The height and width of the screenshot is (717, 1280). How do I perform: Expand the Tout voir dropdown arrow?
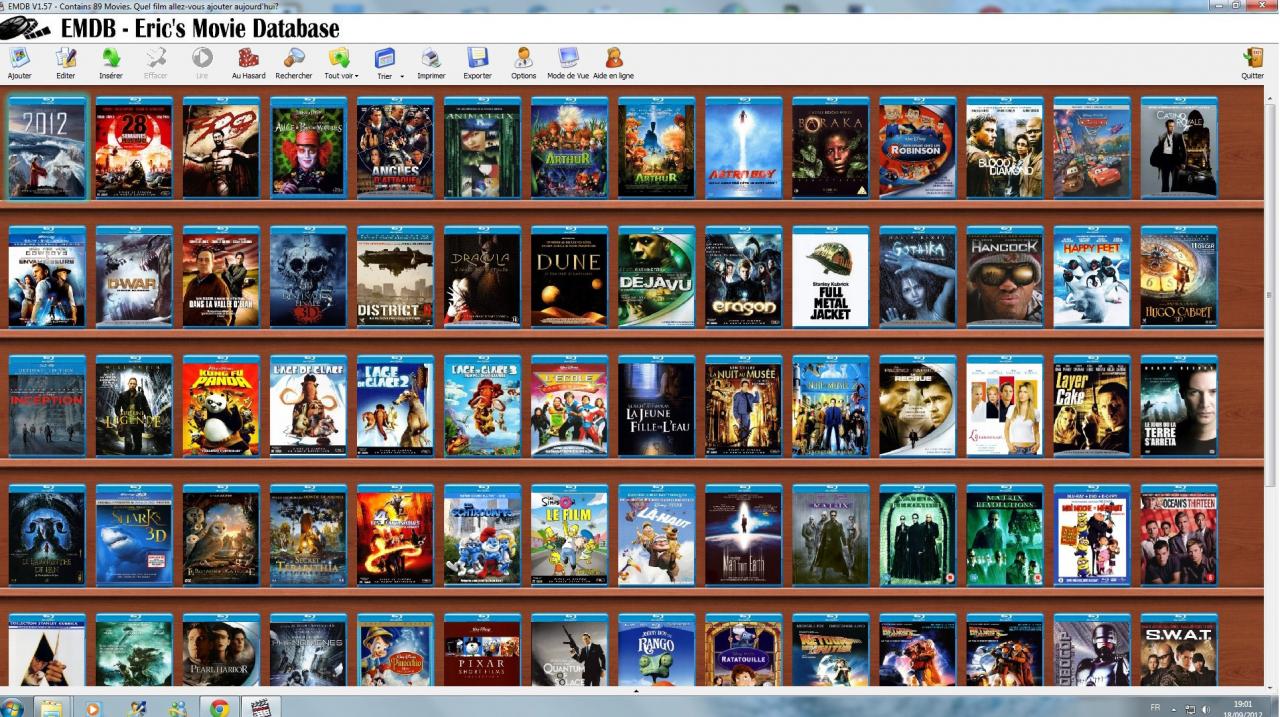(357, 76)
